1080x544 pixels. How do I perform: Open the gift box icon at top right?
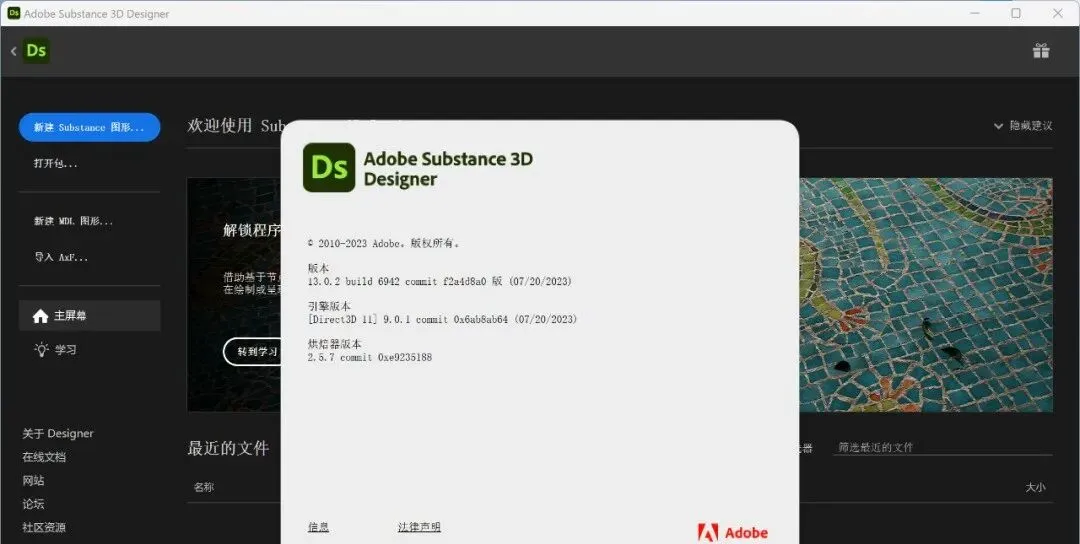pyautogui.click(x=1041, y=50)
